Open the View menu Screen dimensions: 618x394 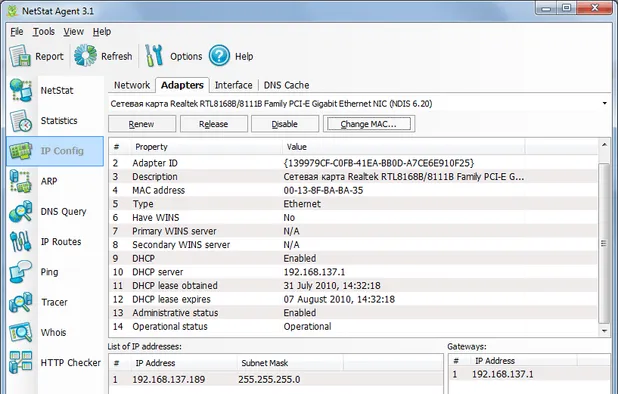point(73,32)
